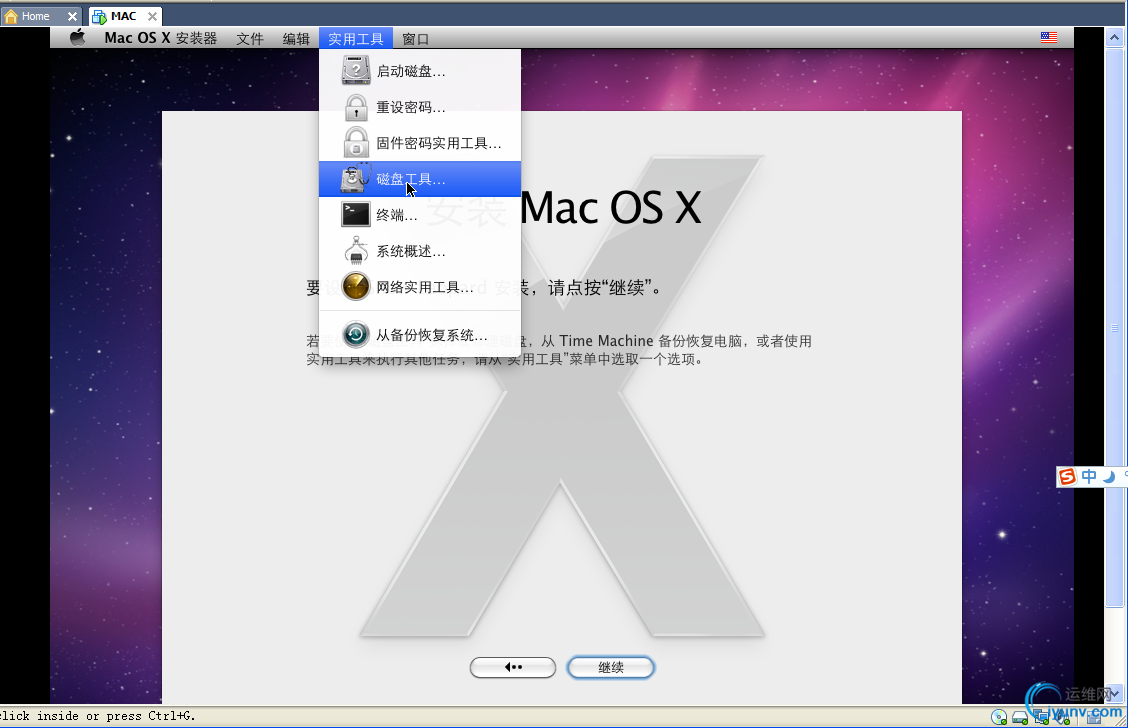Open 网络实用工具… network utility entry

click(x=420, y=286)
